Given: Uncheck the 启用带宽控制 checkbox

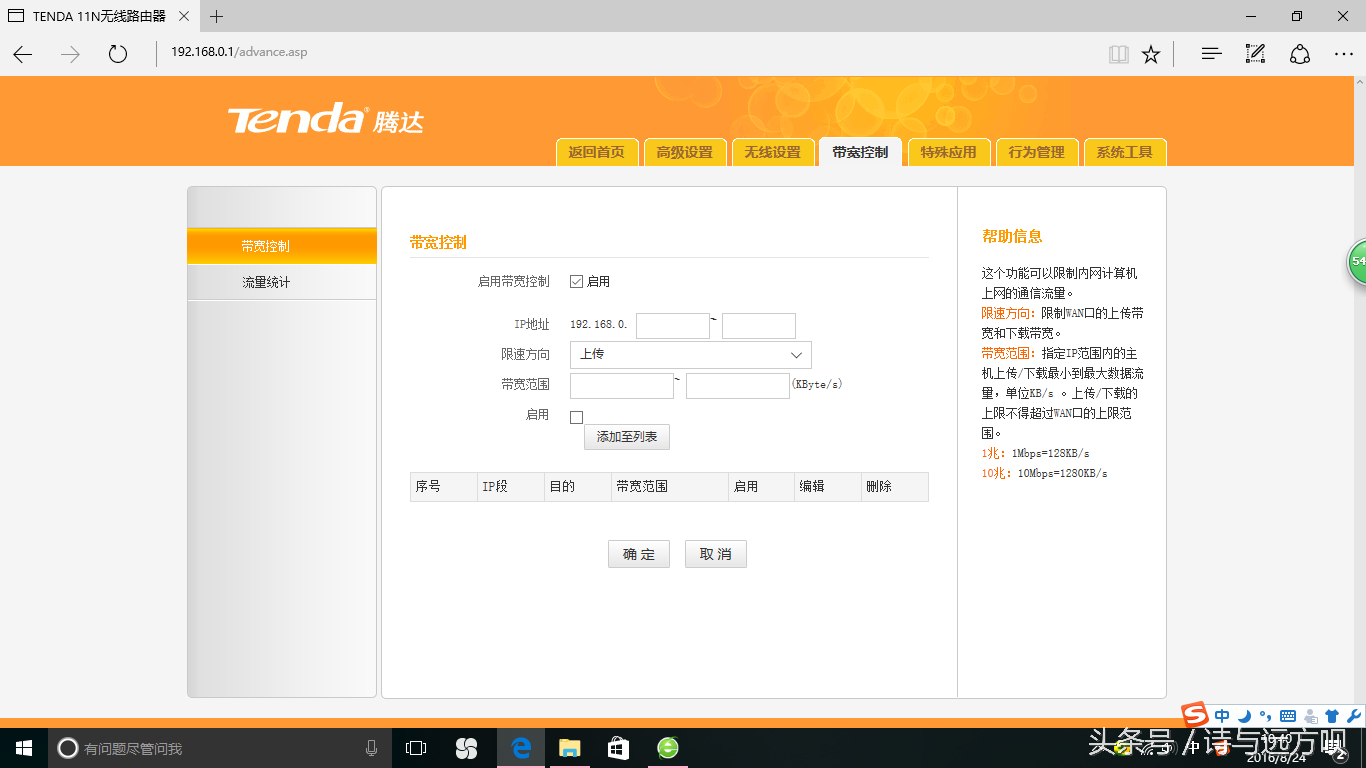Looking at the screenshot, I should (576, 282).
